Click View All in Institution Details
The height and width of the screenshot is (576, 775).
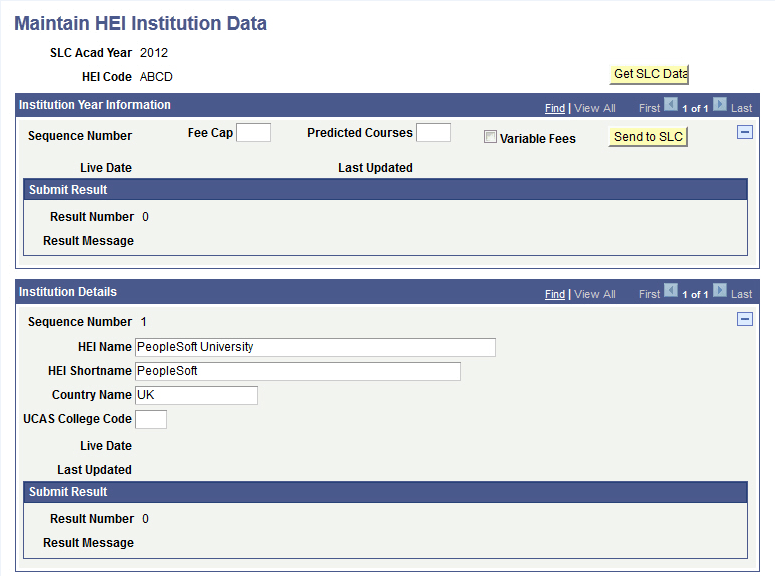click(595, 295)
